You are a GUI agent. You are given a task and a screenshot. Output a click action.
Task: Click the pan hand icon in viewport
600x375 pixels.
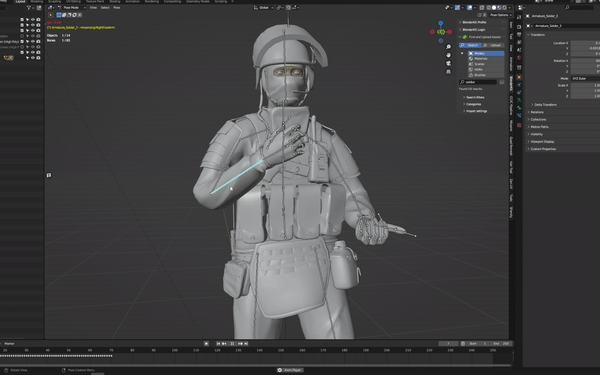[448, 55]
